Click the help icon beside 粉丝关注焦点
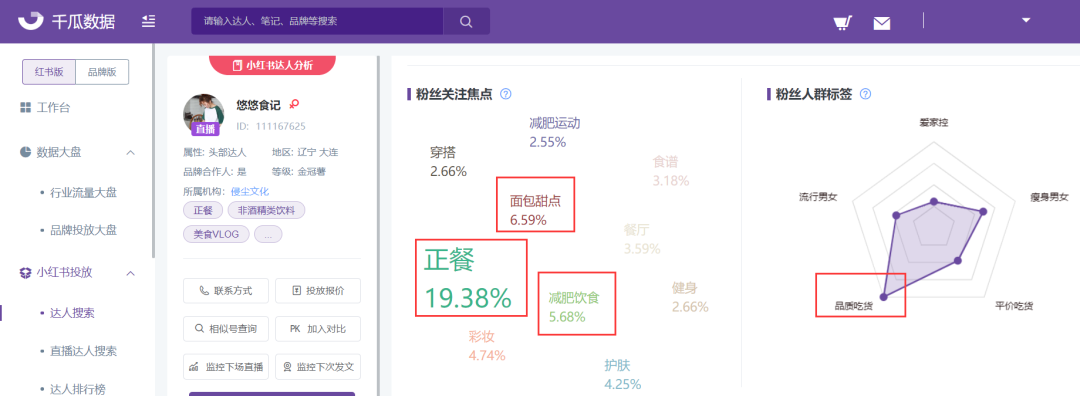 point(506,94)
